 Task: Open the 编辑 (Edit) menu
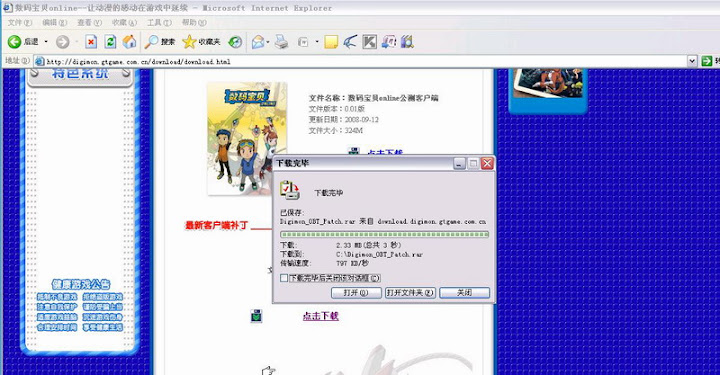coord(55,22)
